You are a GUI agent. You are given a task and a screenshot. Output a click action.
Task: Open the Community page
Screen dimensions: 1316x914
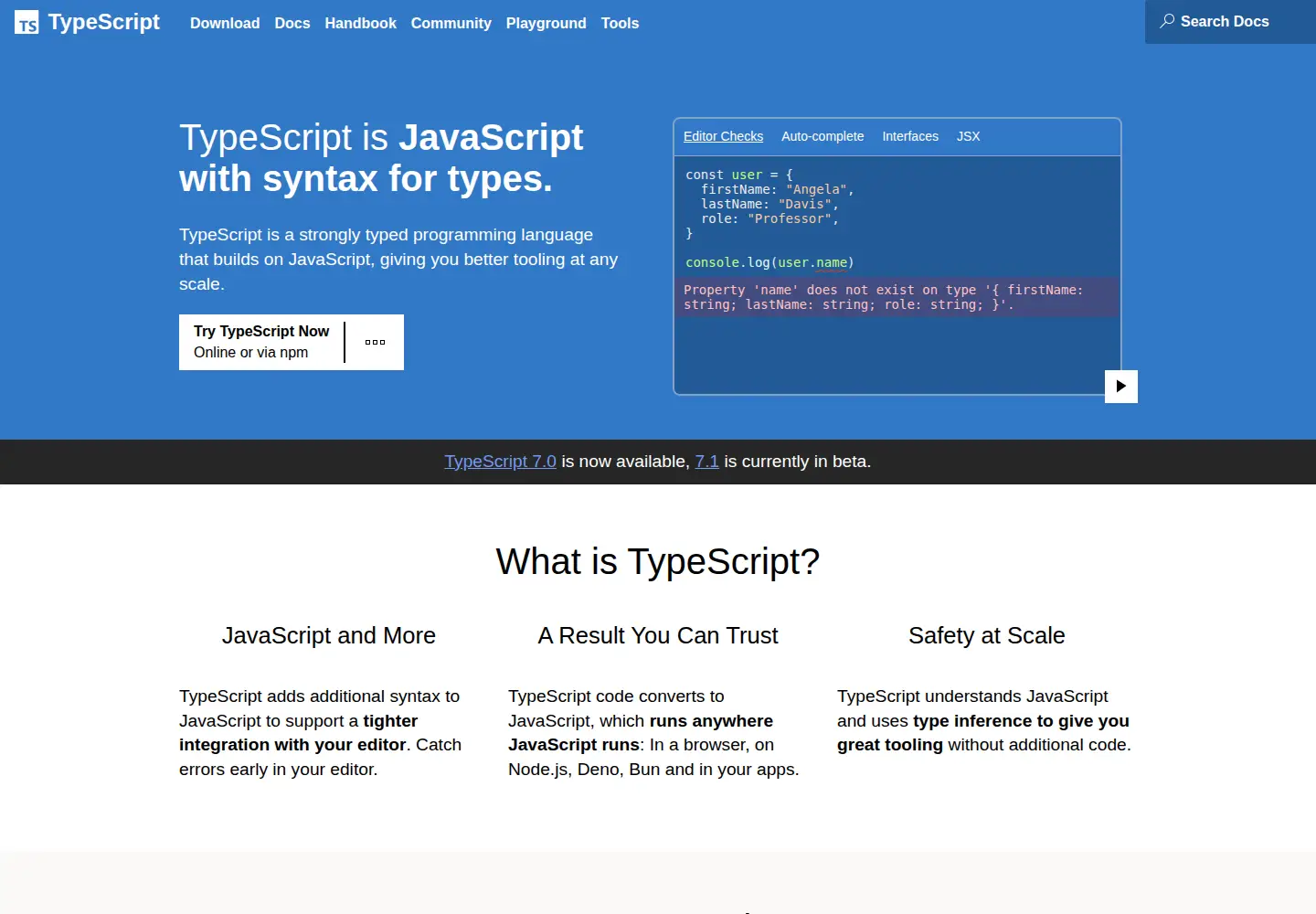[x=451, y=23]
